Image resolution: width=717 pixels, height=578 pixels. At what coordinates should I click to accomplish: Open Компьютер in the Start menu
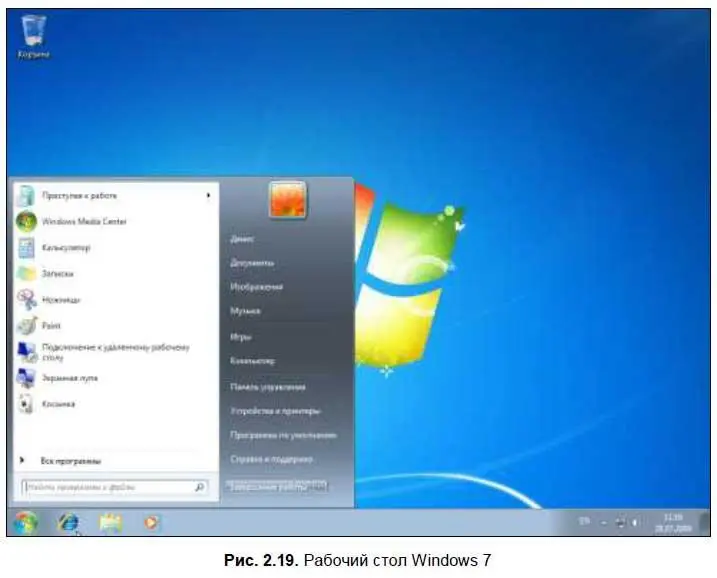pyautogui.click(x=252, y=361)
